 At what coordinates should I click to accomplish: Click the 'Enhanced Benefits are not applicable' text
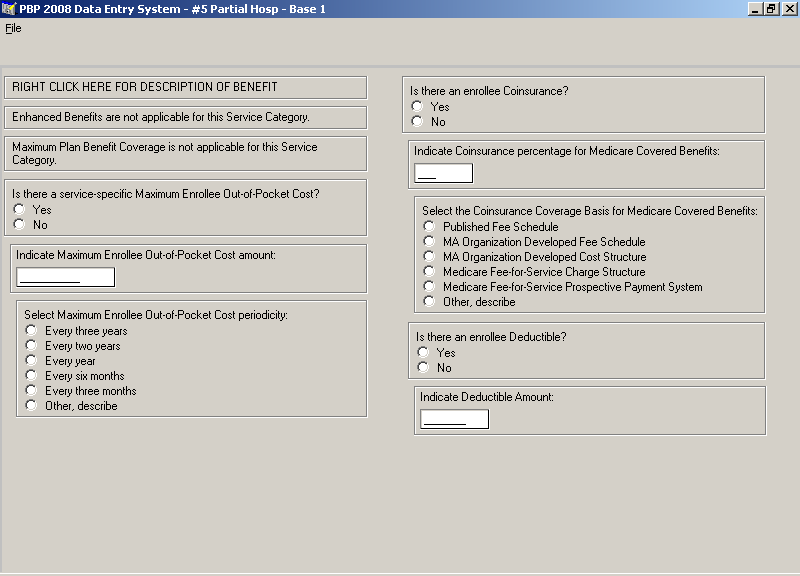coord(161,117)
